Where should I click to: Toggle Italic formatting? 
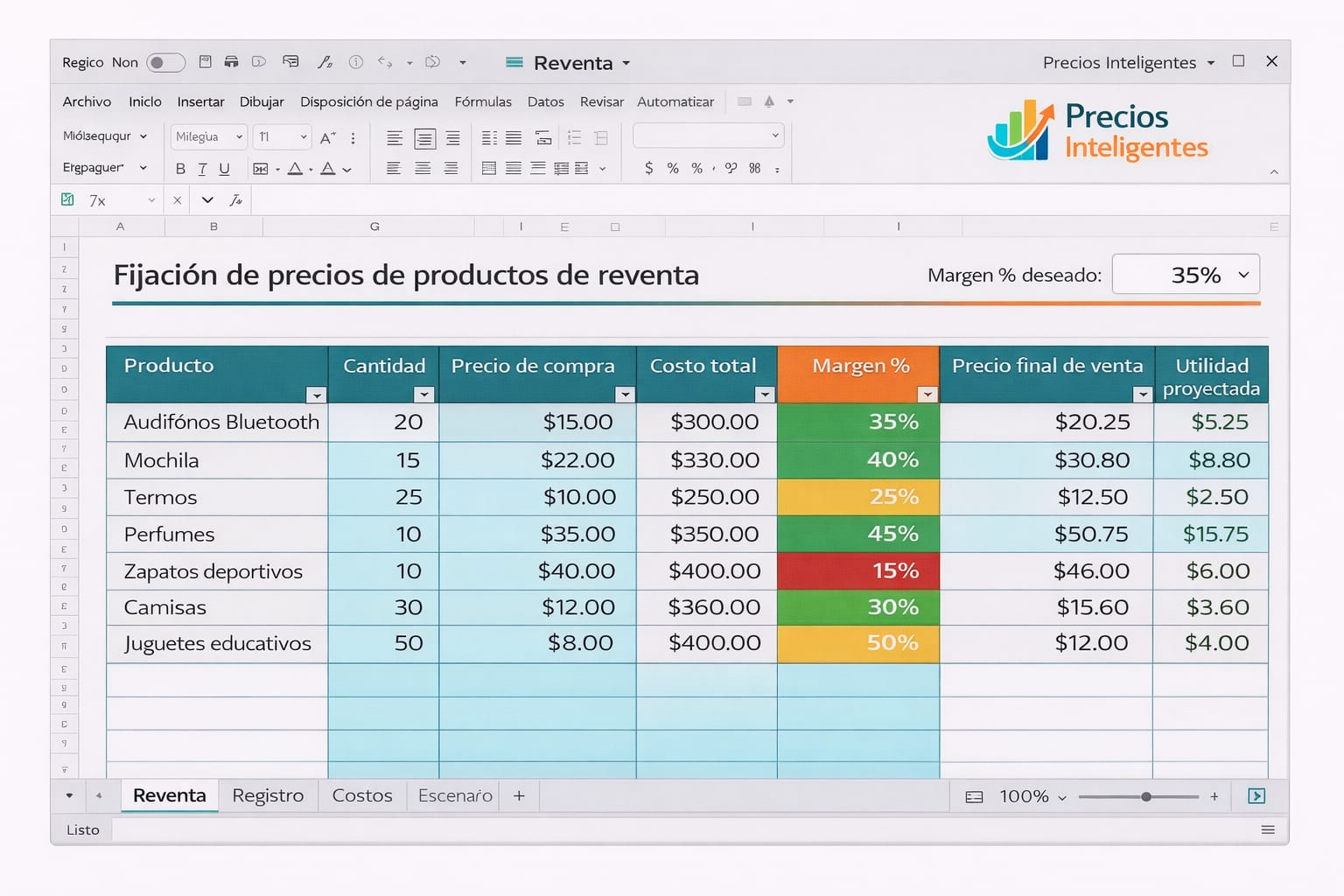point(202,169)
